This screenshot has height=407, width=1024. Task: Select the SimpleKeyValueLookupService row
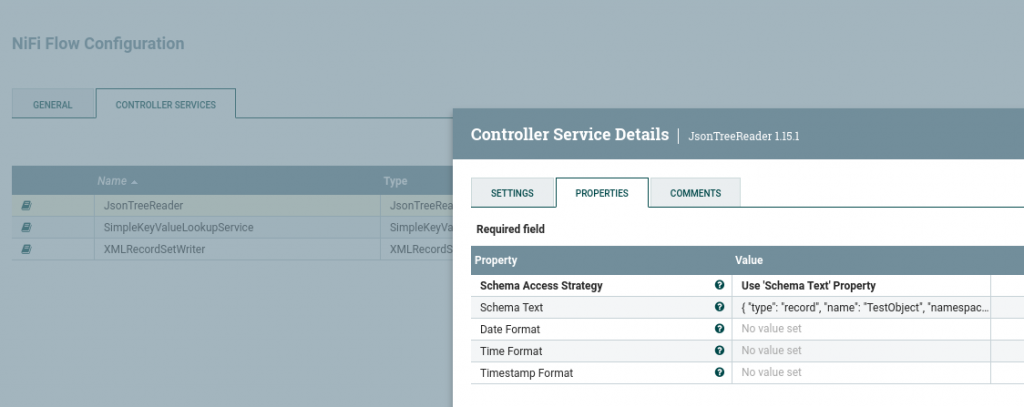pyautogui.click(x=178, y=227)
